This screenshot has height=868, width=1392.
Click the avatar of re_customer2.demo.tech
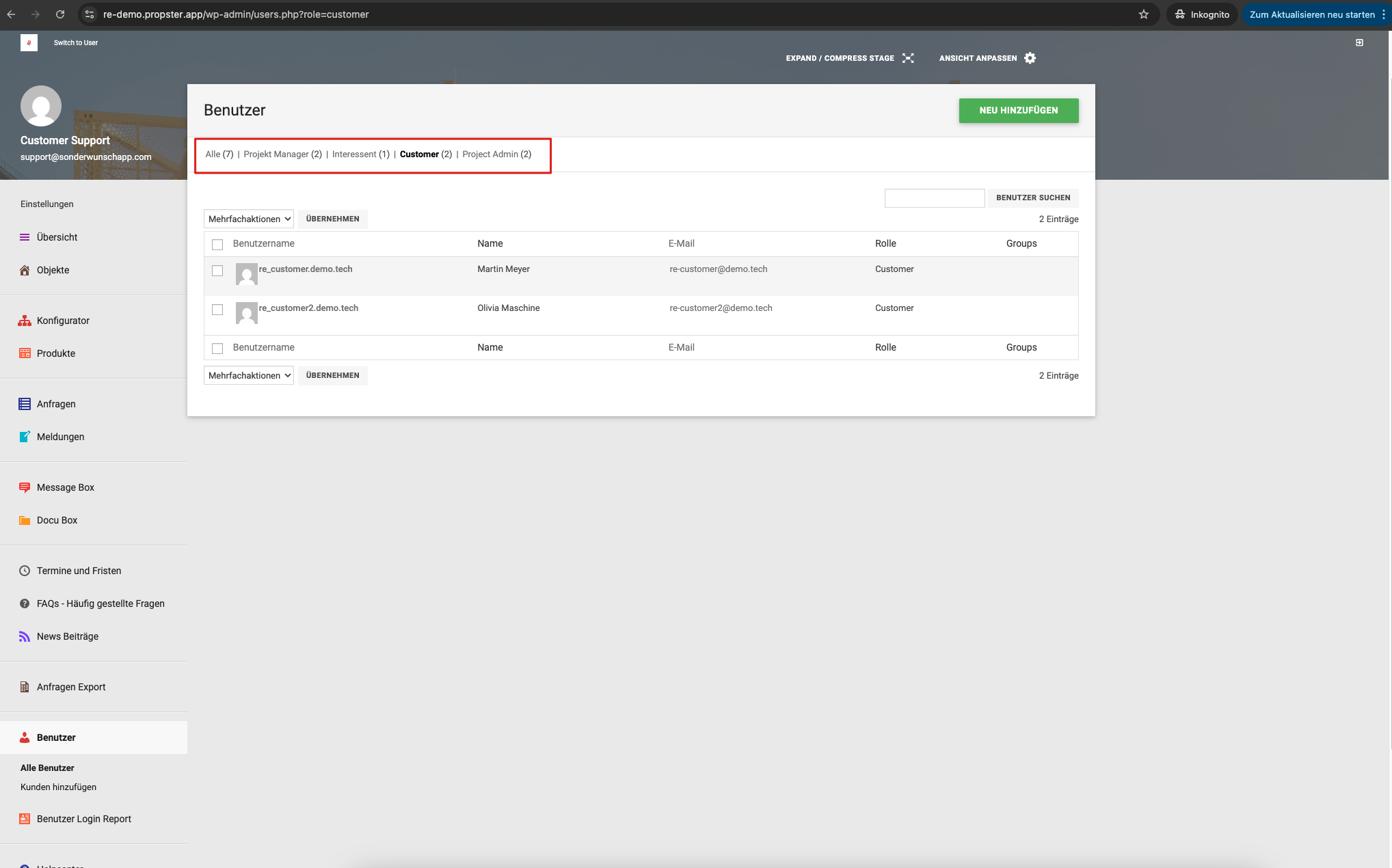tap(247, 313)
